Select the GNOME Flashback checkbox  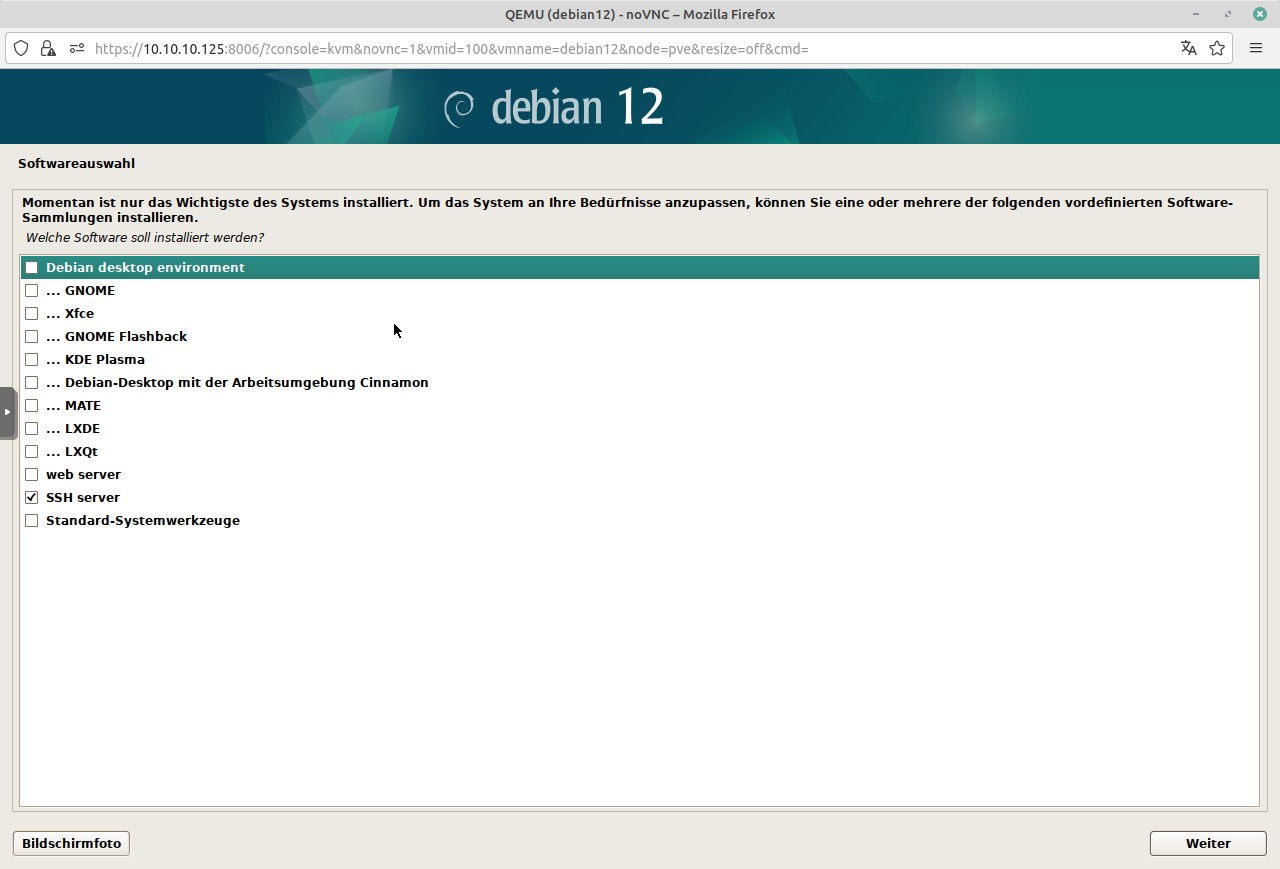(32, 337)
